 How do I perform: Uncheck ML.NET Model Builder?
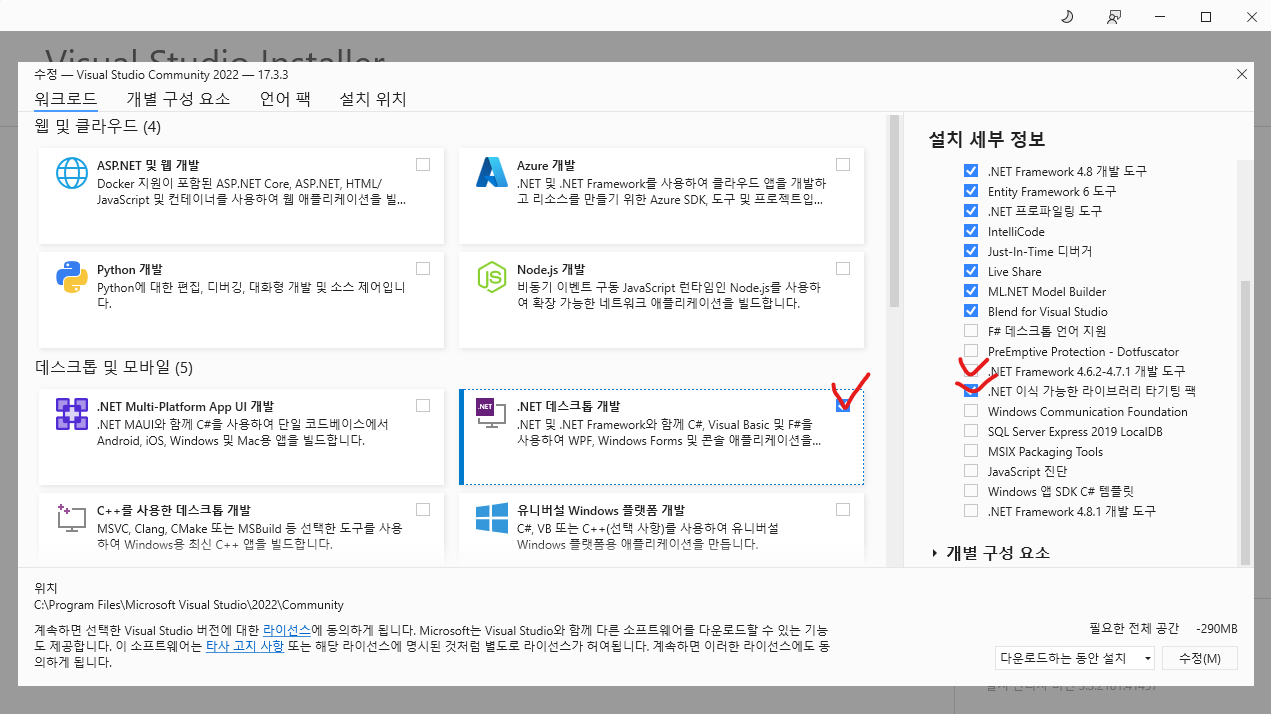970,291
